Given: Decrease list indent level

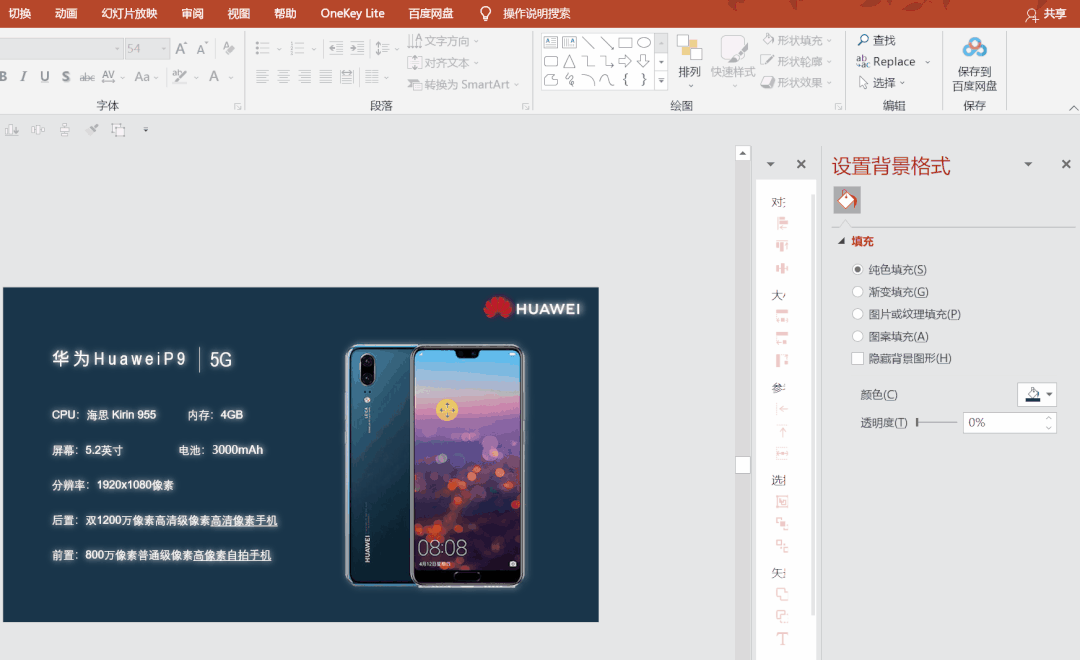Looking at the screenshot, I should pyautogui.click(x=336, y=48).
